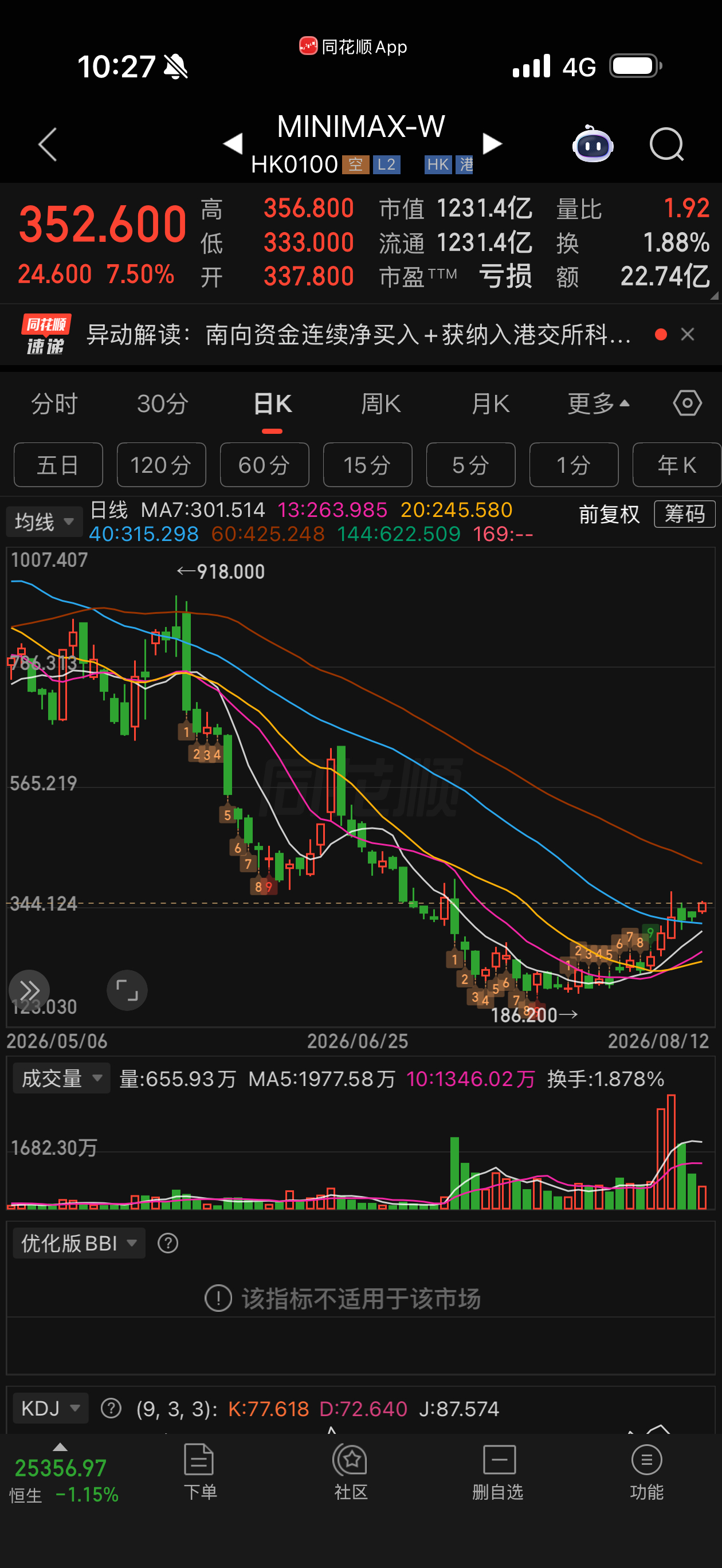Tap the 市值 1231.4亿 value

pyautogui.click(x=484, y=209)
